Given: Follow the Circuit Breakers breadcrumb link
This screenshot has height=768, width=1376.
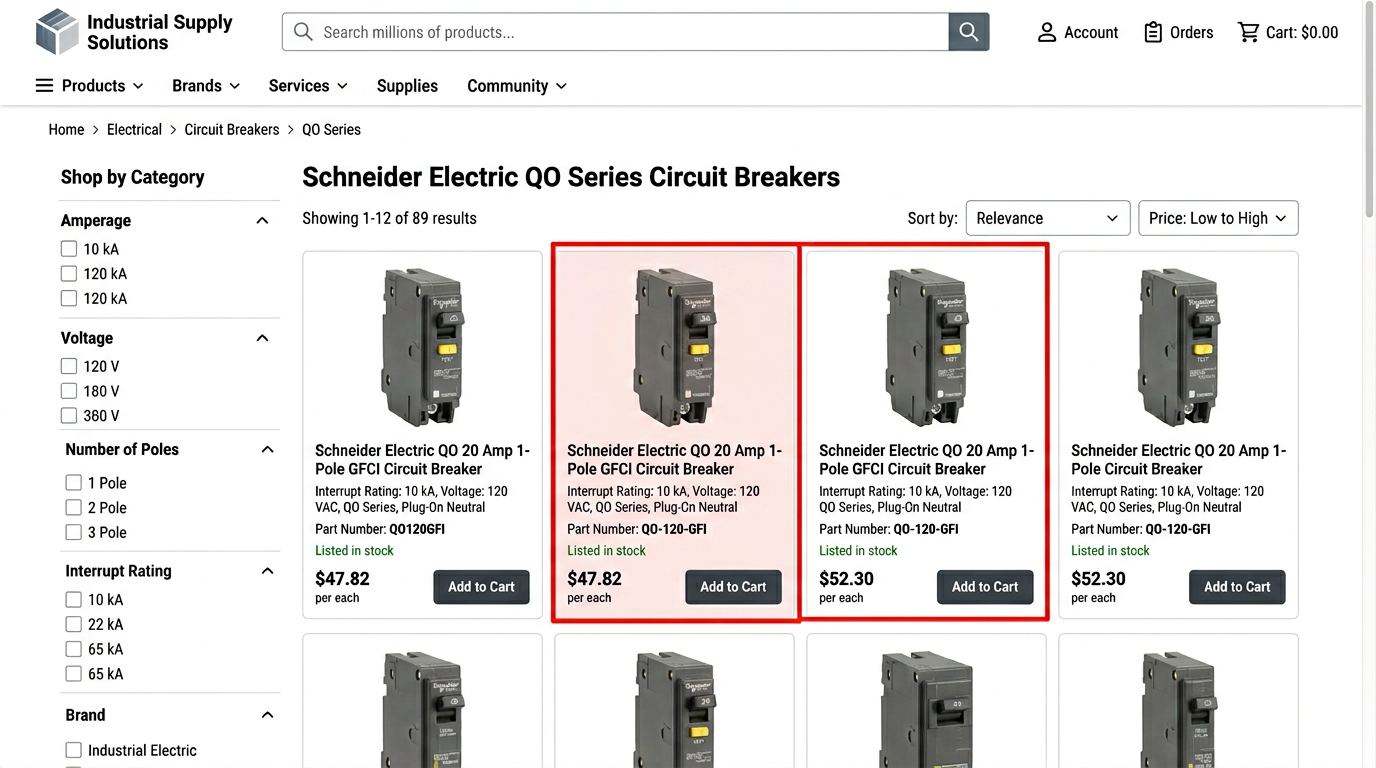Looking at the screenshot, I should tap(232, 130).
